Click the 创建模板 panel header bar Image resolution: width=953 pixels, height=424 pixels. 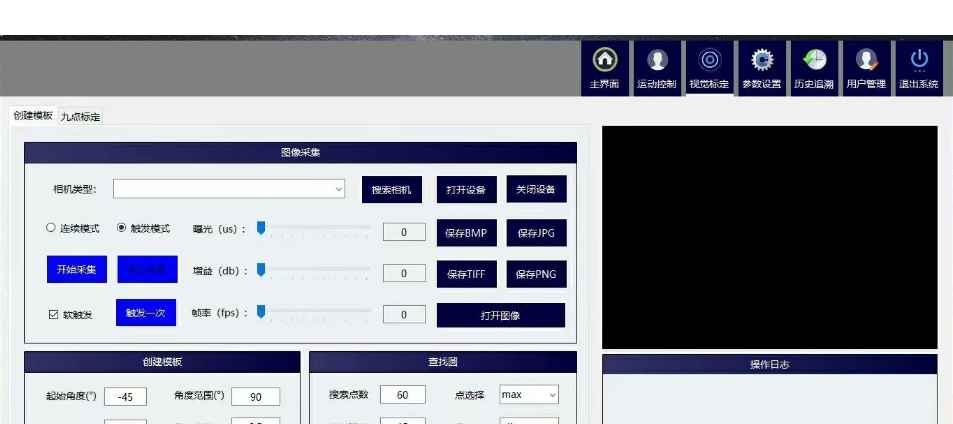[x=162, y=362]
